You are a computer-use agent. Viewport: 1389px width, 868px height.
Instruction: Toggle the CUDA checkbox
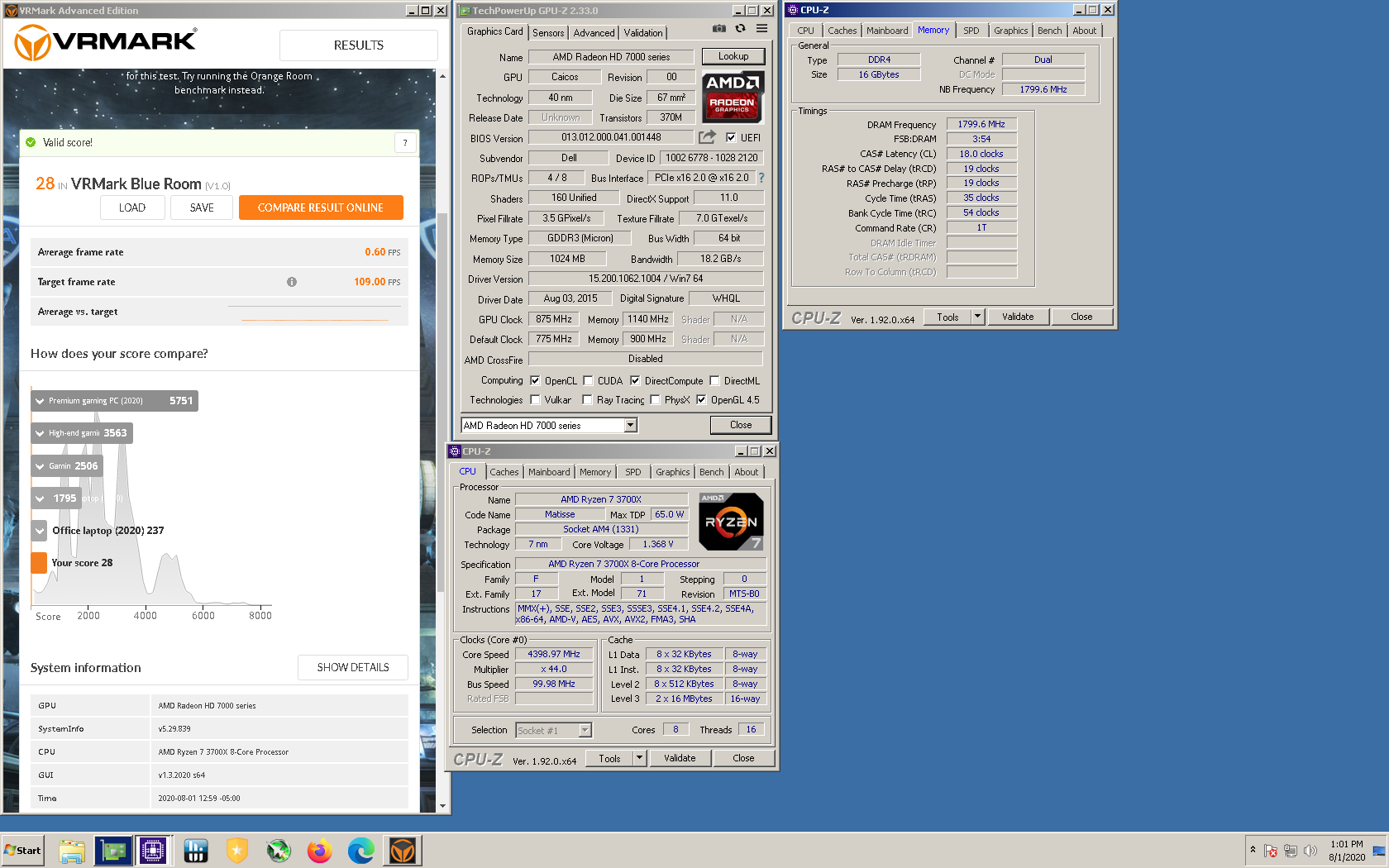(588, 381)
